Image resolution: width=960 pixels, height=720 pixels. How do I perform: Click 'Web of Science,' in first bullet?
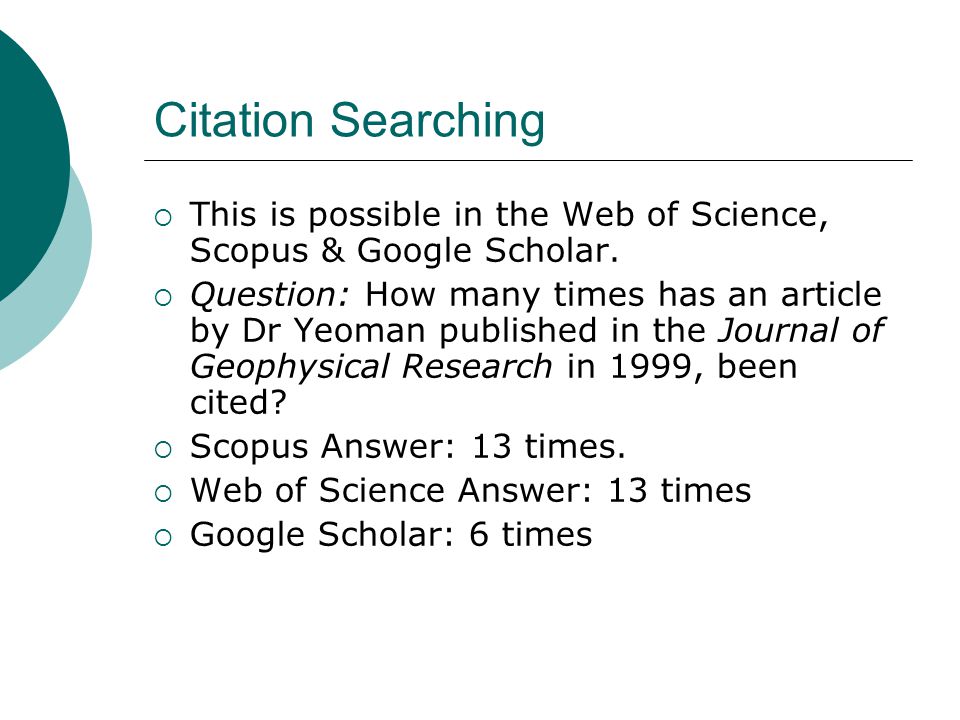(x=696, y=215)
